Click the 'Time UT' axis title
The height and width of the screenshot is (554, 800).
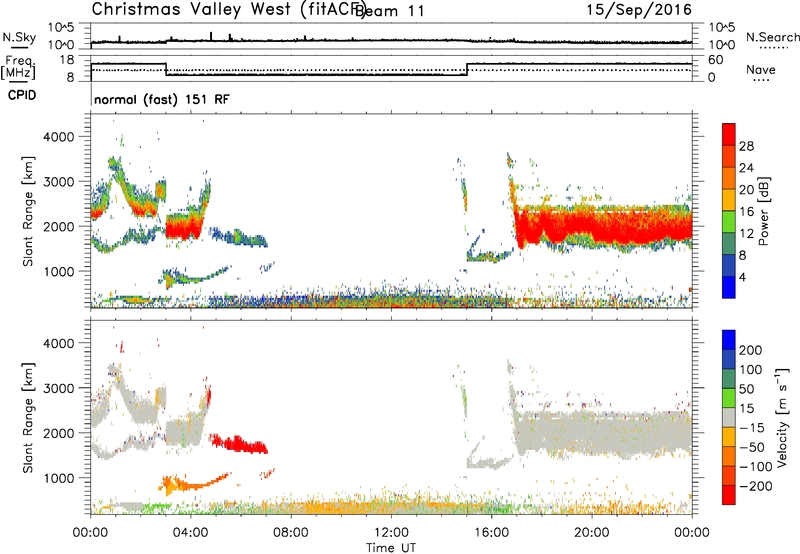391,548
